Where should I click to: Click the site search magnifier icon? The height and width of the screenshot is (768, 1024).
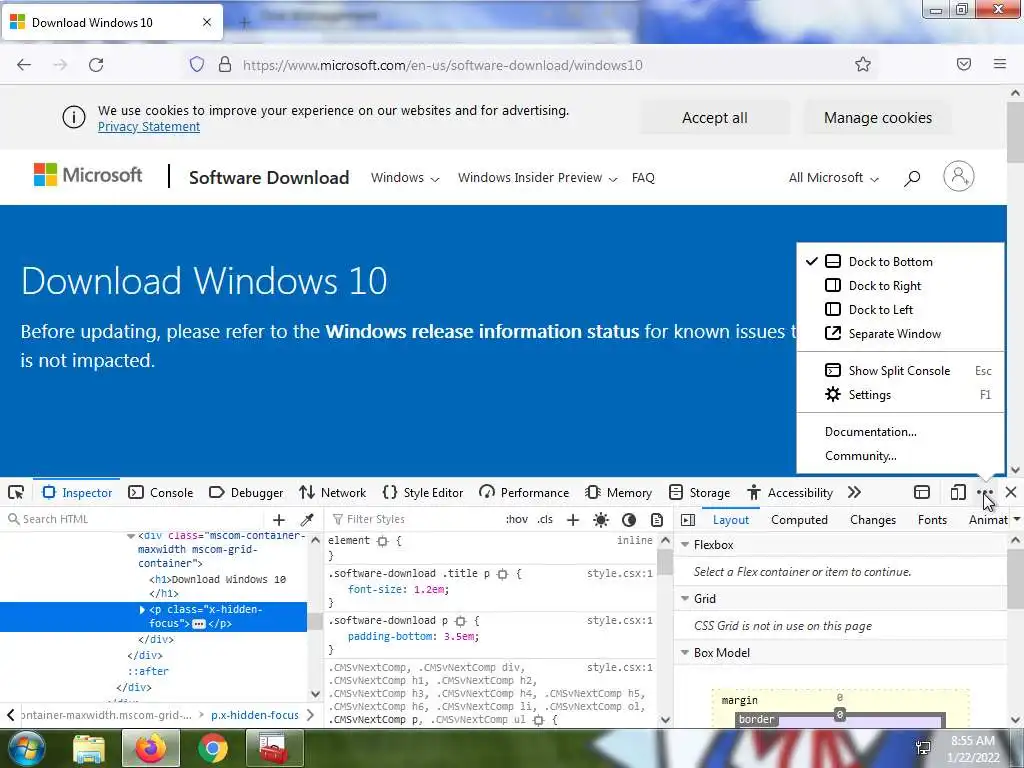(x=912, y=178)
